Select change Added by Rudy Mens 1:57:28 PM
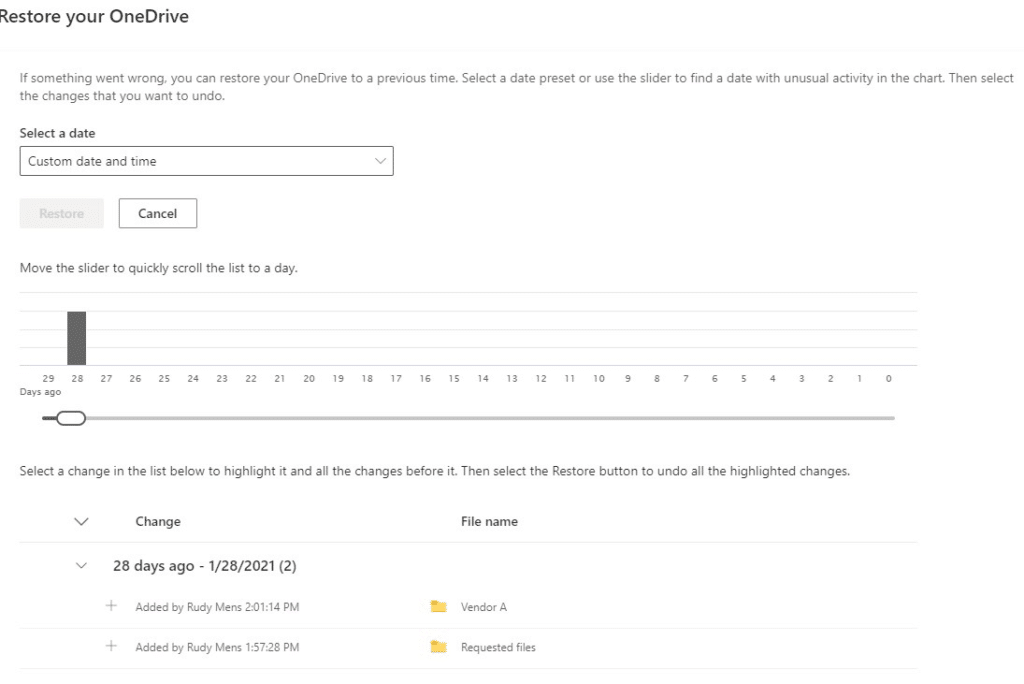This screenshot has height=684, width=1024. point(217,647)
